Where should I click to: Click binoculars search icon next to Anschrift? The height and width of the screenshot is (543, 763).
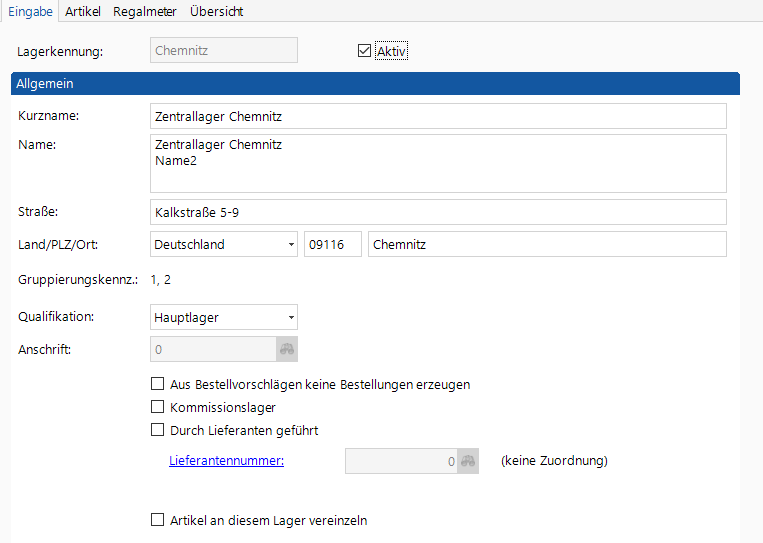tap(287, 349)
